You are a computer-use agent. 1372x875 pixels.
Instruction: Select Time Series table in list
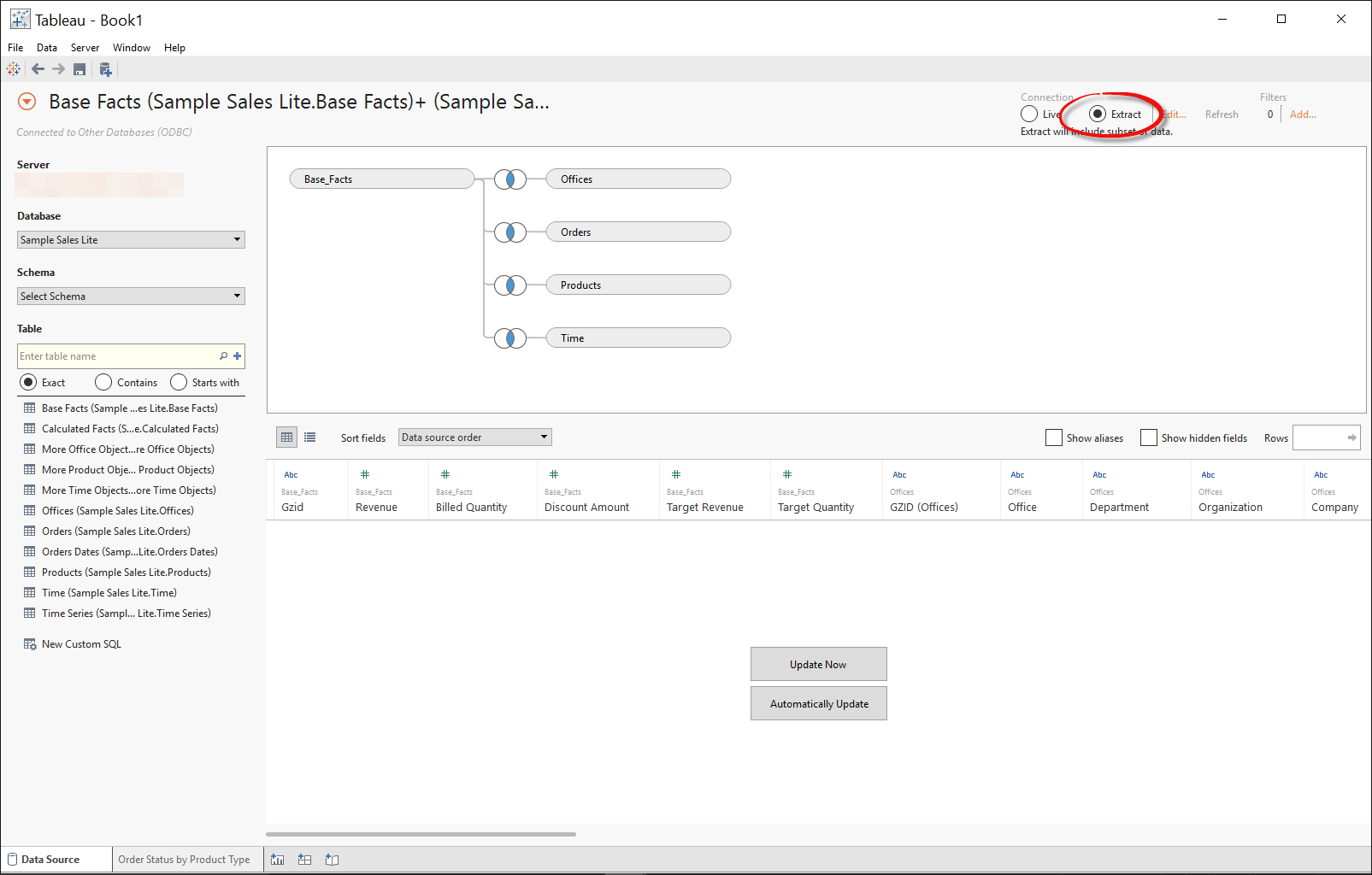click(x=127, y=614)
